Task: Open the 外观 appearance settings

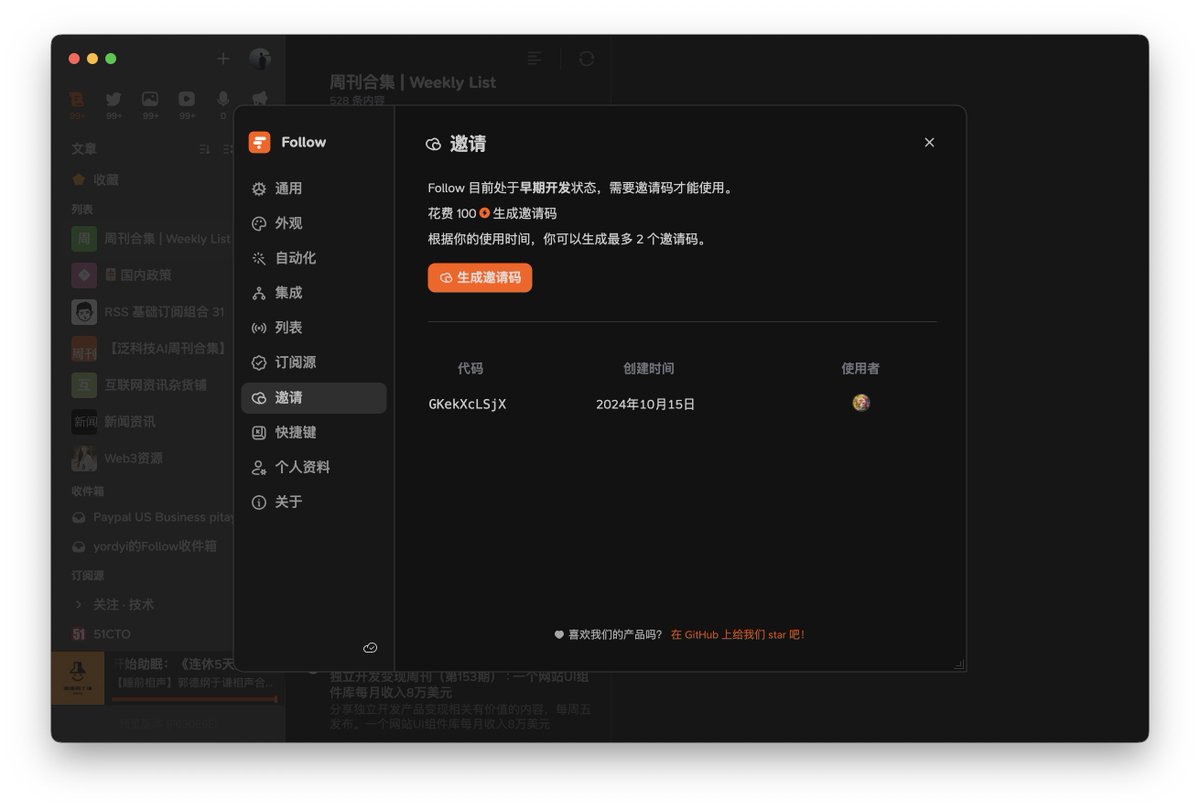Action: (314, 223)
